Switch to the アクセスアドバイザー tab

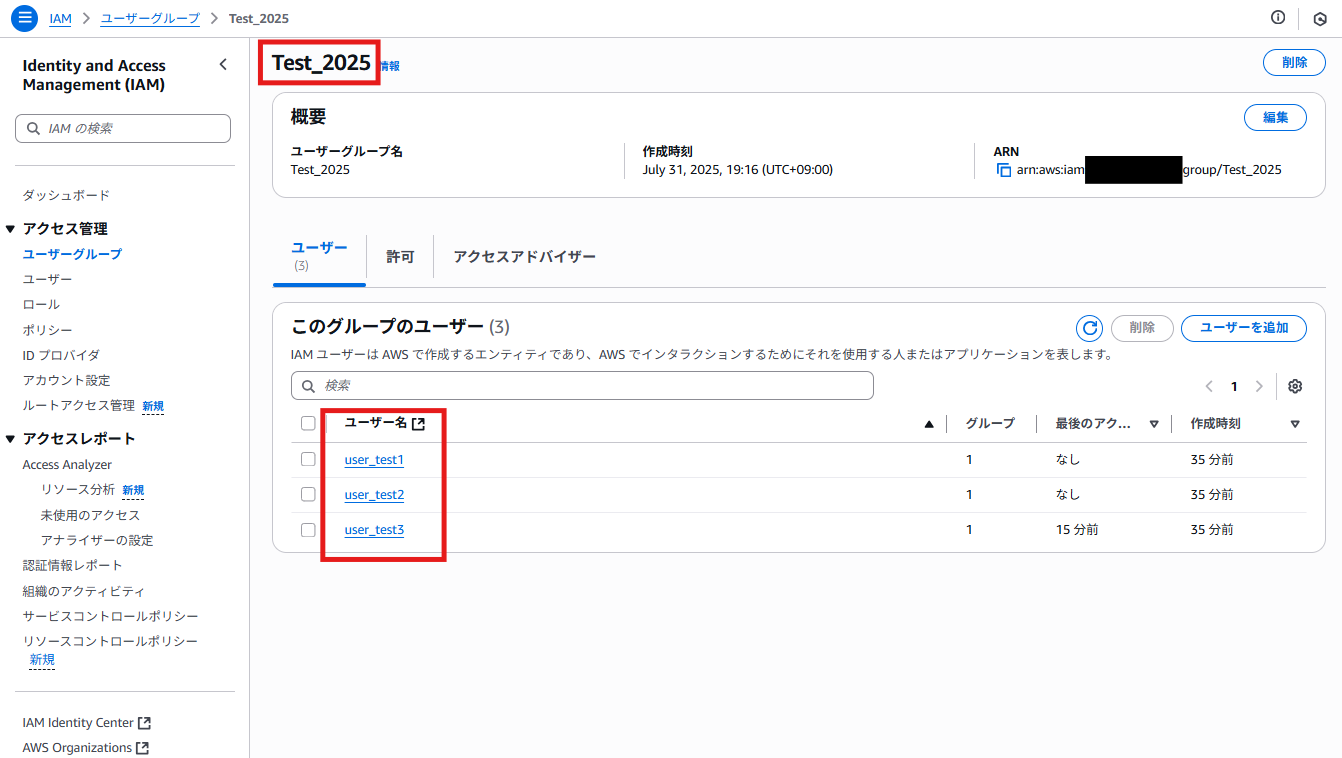[x=524, y=257]
